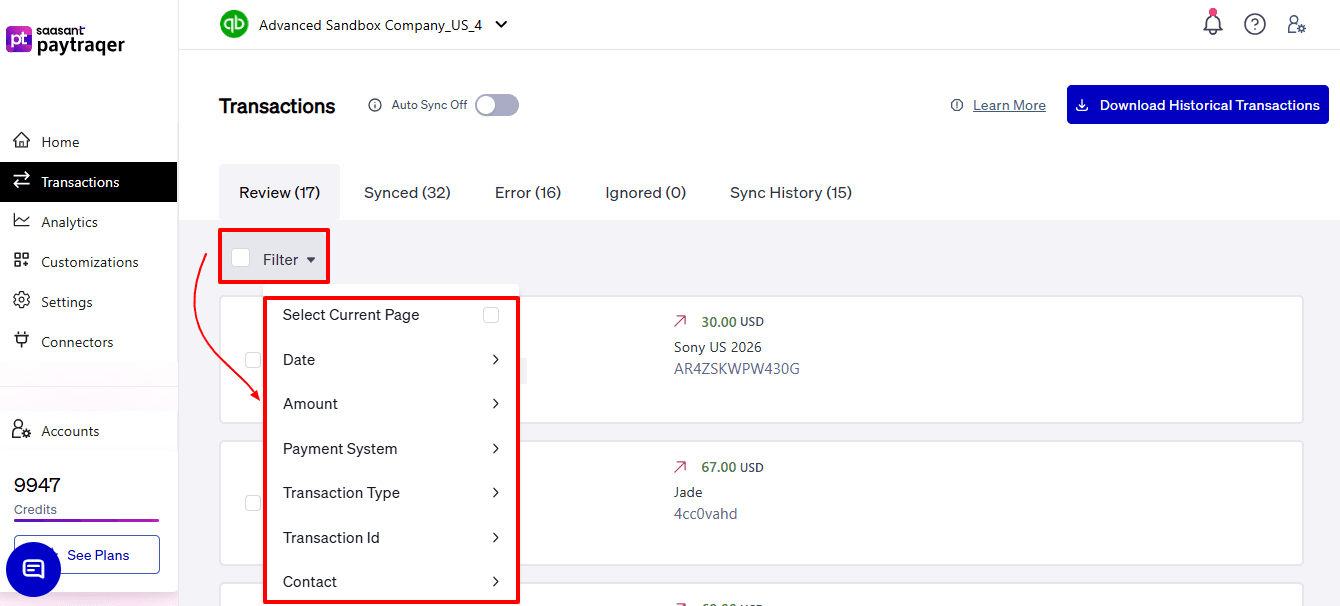The height and width of the screenshot is (606, 1340).
Task: Click the Auto Sync info icon
Action: click(375, 105)
